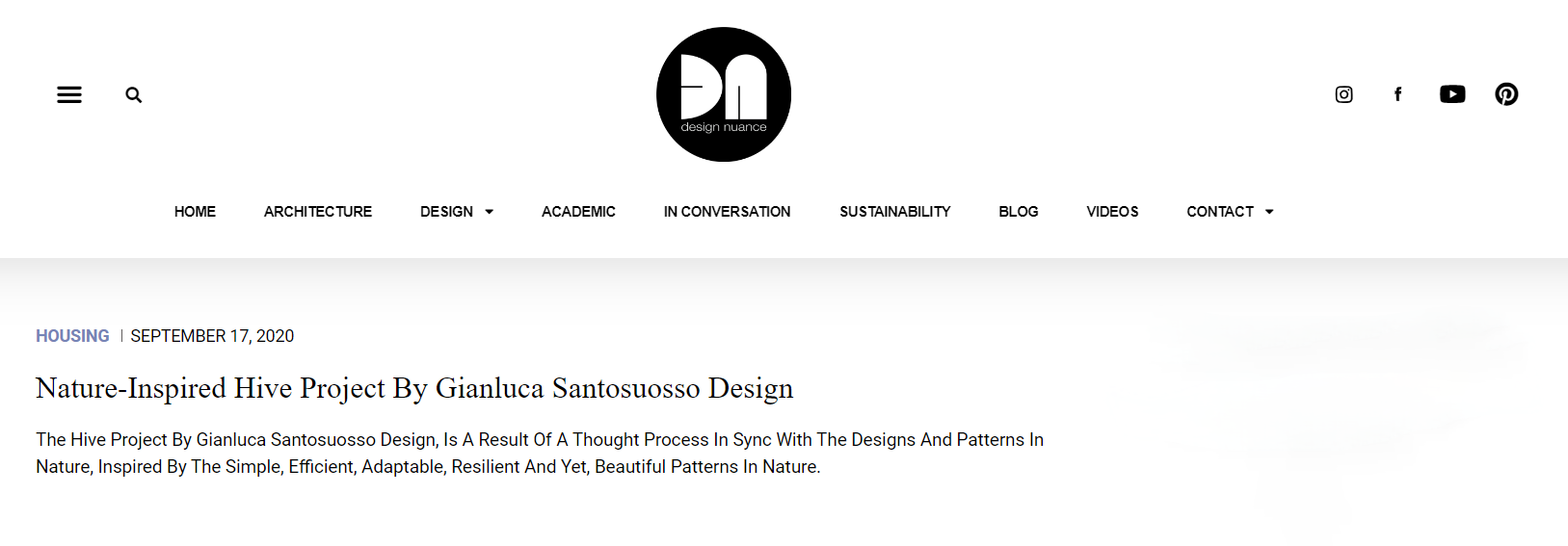Open the Facebook social icon
This screenshot has height=546, width=1568.
pos(1397,94)
